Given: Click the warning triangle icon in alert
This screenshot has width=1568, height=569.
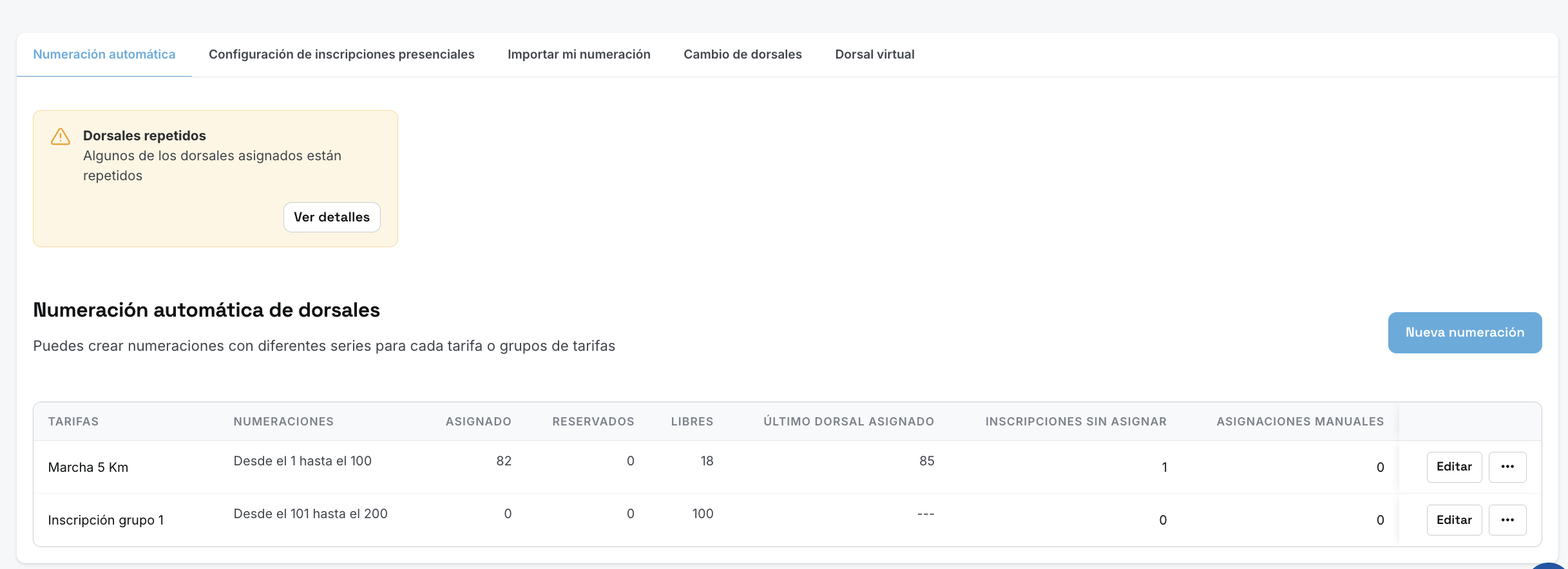Looking at the screenshot, I should coord(61,136).
